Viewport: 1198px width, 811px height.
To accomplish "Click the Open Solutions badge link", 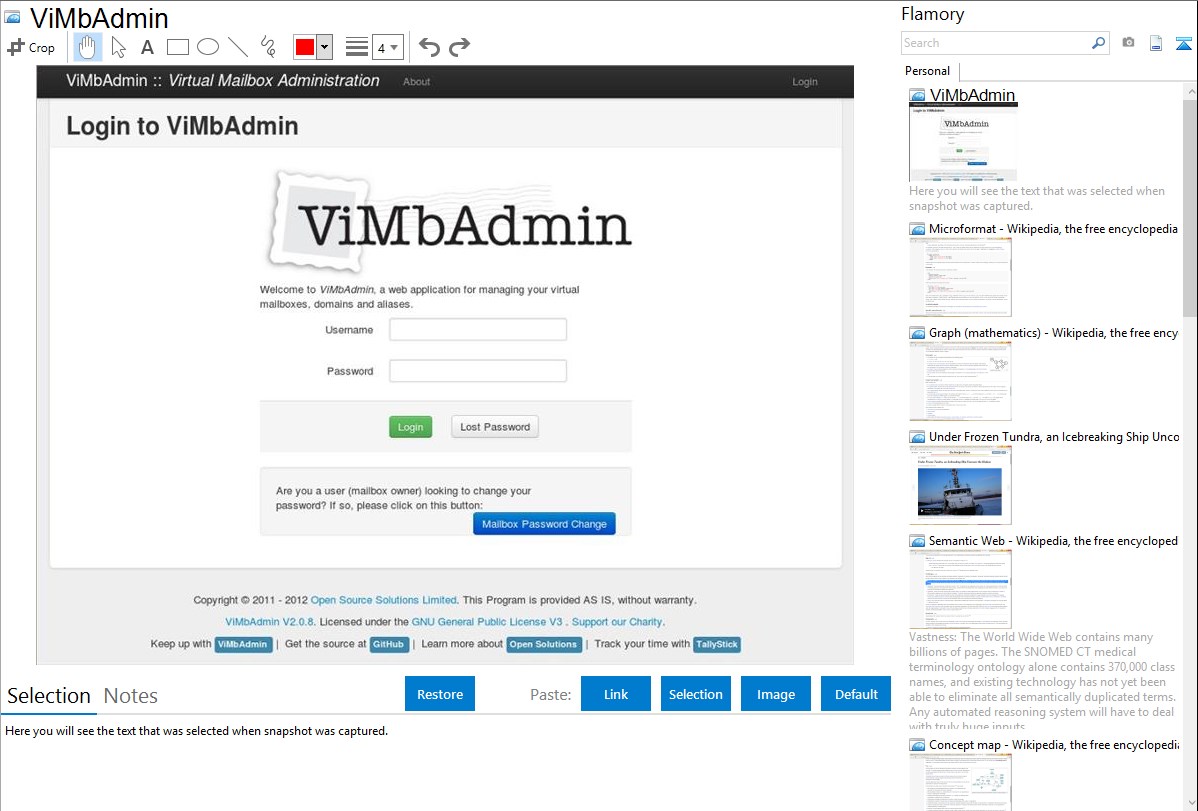I will 543,644.
